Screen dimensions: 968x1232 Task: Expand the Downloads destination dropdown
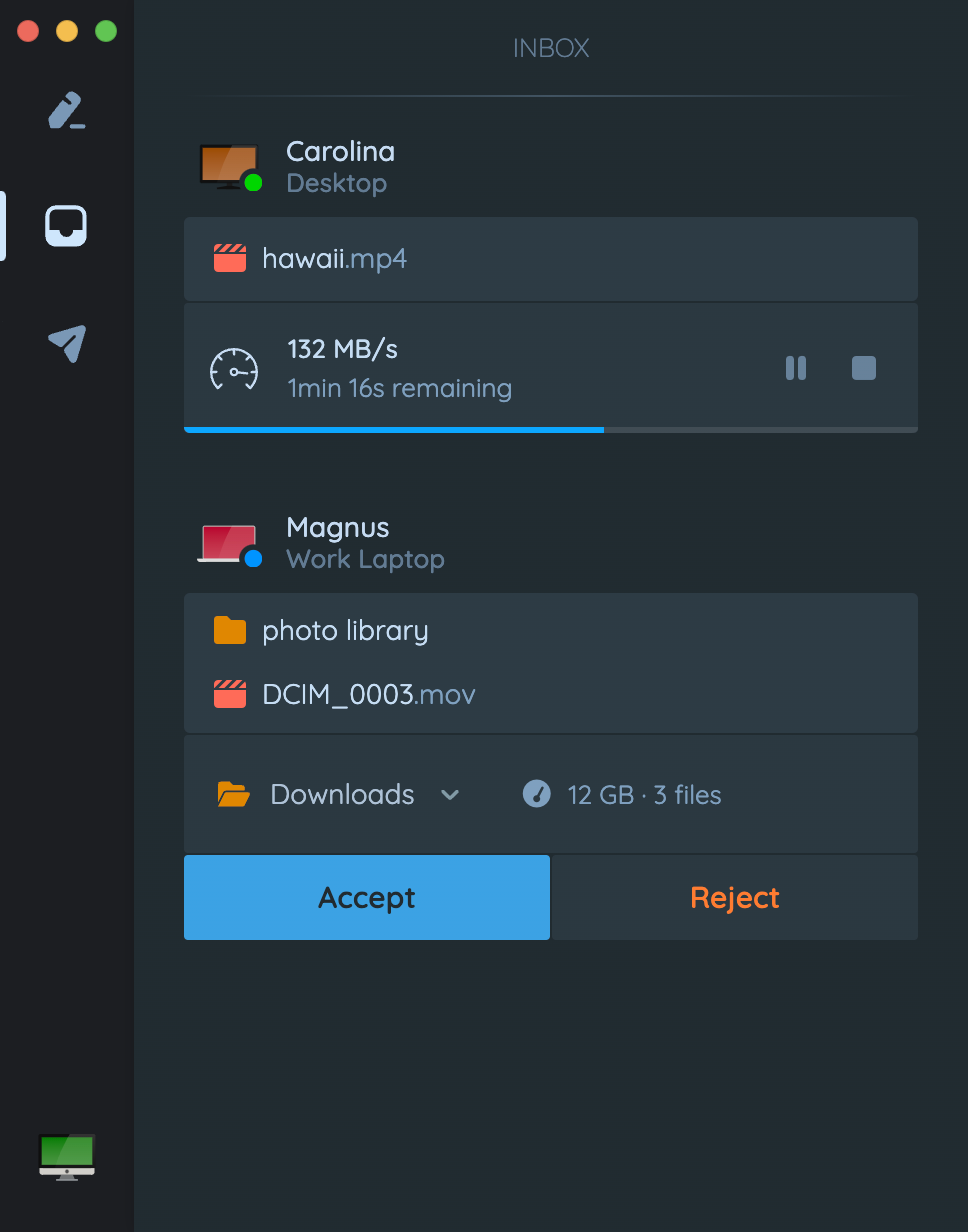[450, 795]
